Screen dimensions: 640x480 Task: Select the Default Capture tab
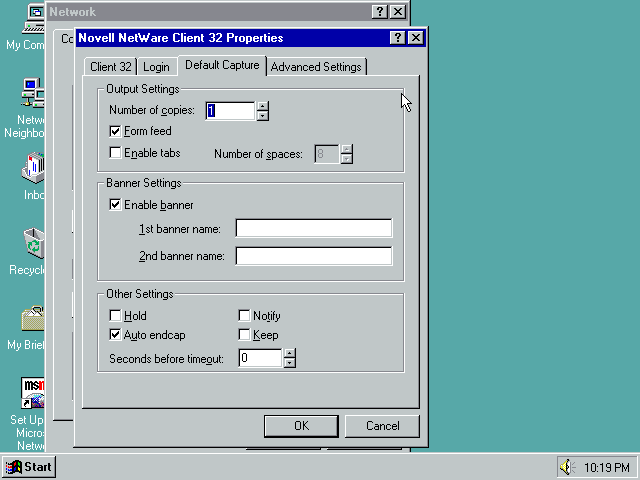[222, 65]
